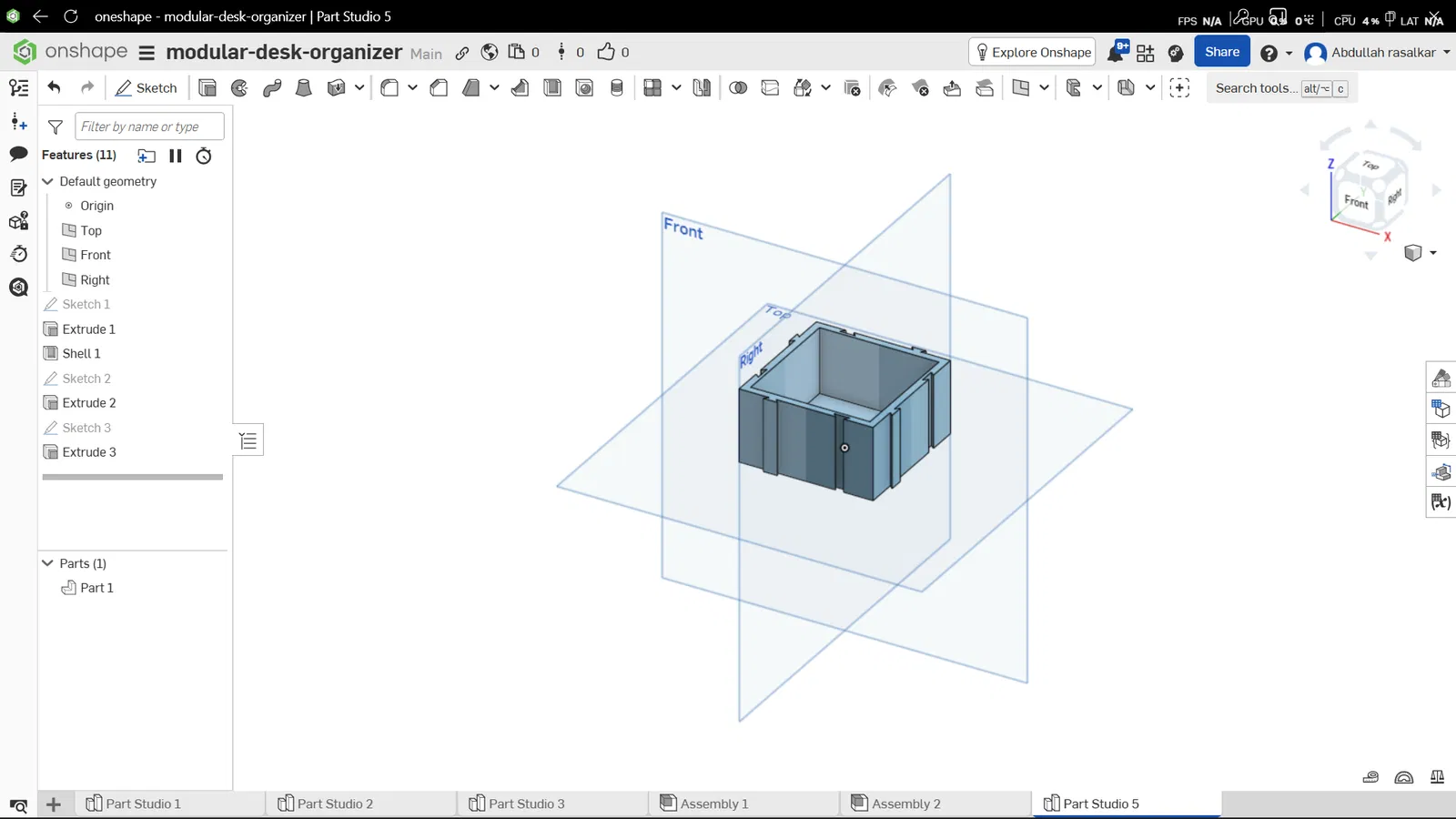1456x819 pixels.
Task: Toggle the feature list filter icon
Action: coord(56,126)
